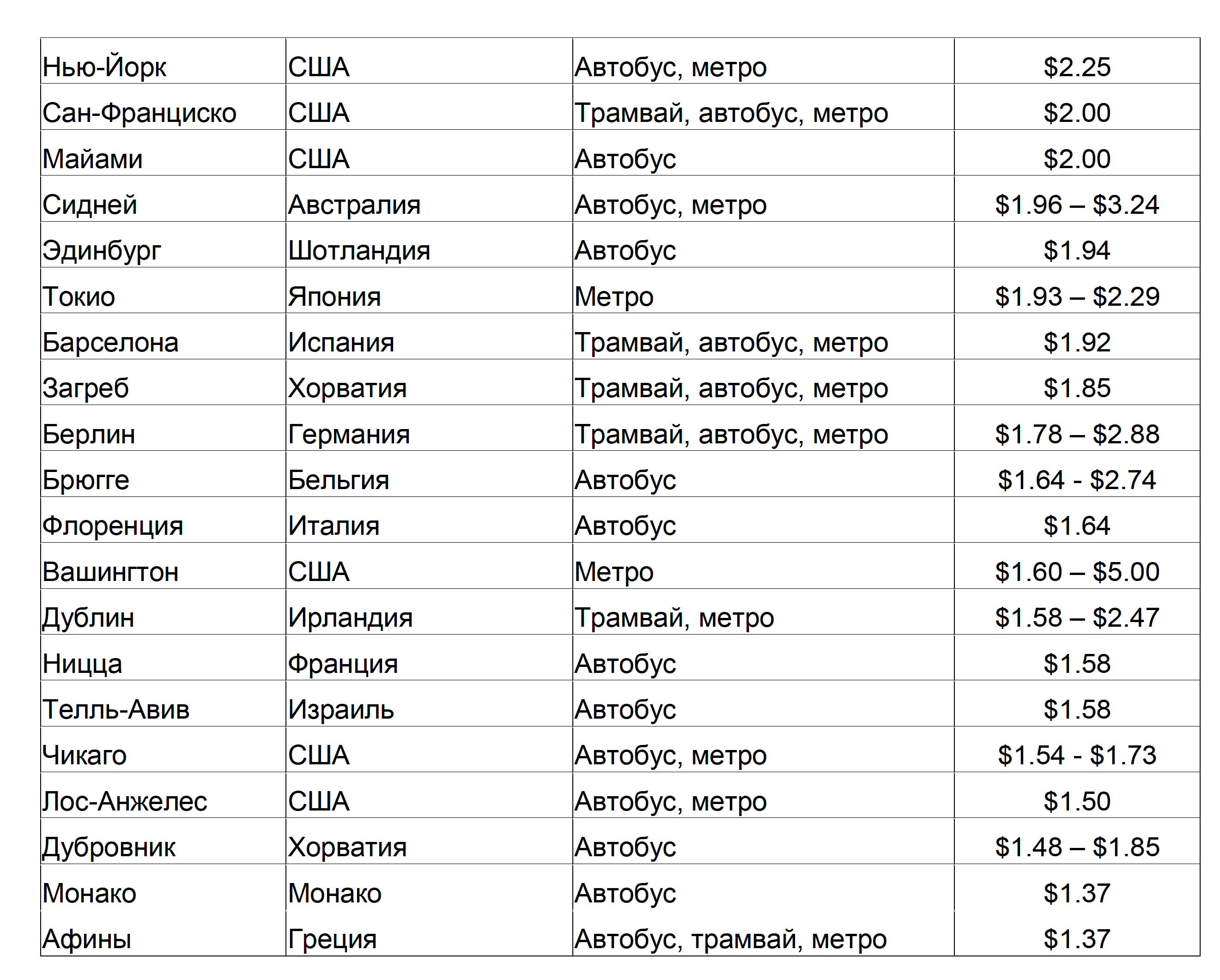Click the Телль-Авив city cell
The height and width of the screenshot is (980, 1220).
(115, 709)
